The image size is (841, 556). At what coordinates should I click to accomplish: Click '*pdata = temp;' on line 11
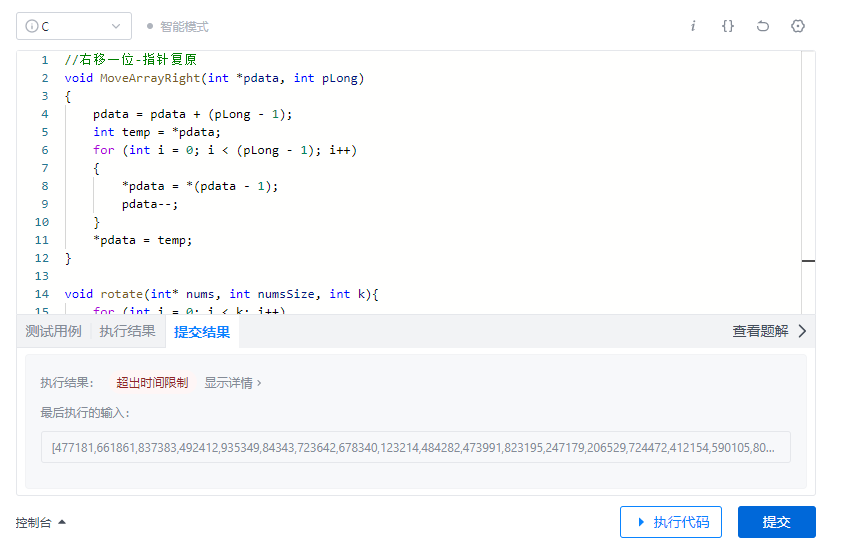143,240
